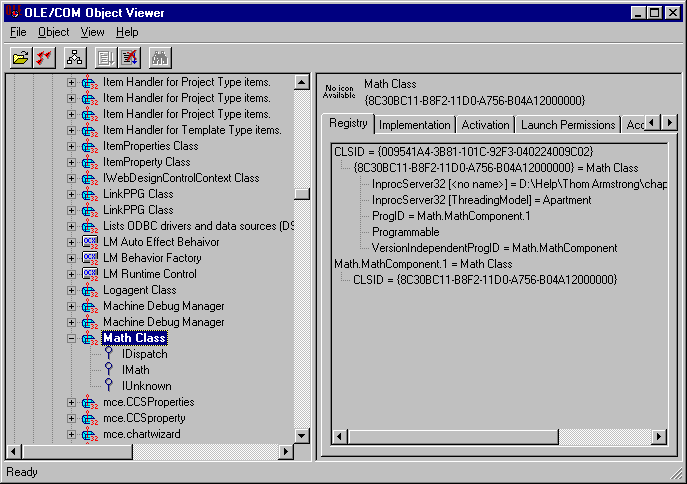Switch to the Implementation tab
Image resolution: width=687 pixels, height=484 pixels.
click(414, 125)
